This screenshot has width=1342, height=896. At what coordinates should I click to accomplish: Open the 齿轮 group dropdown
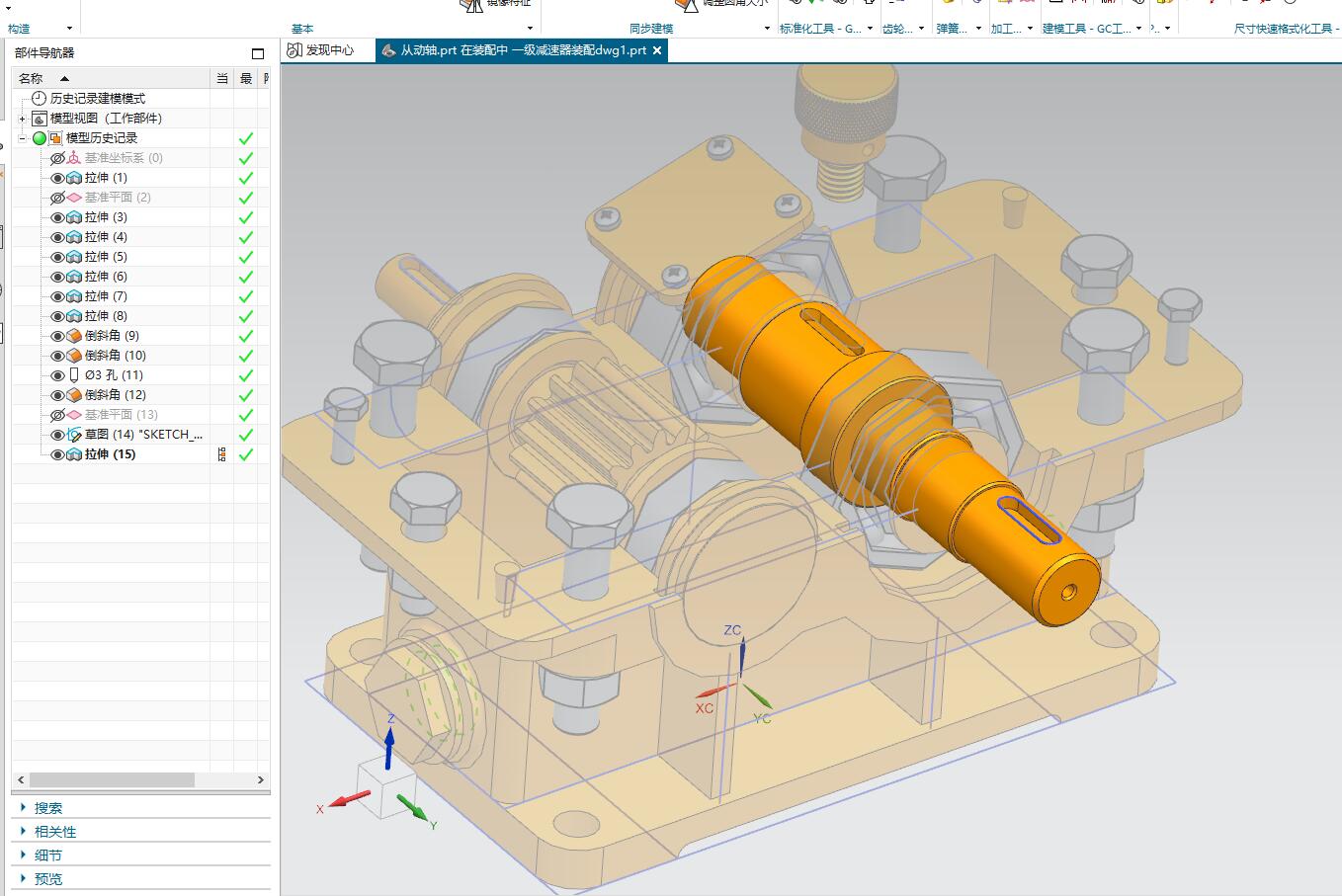[x=922, y=29]
